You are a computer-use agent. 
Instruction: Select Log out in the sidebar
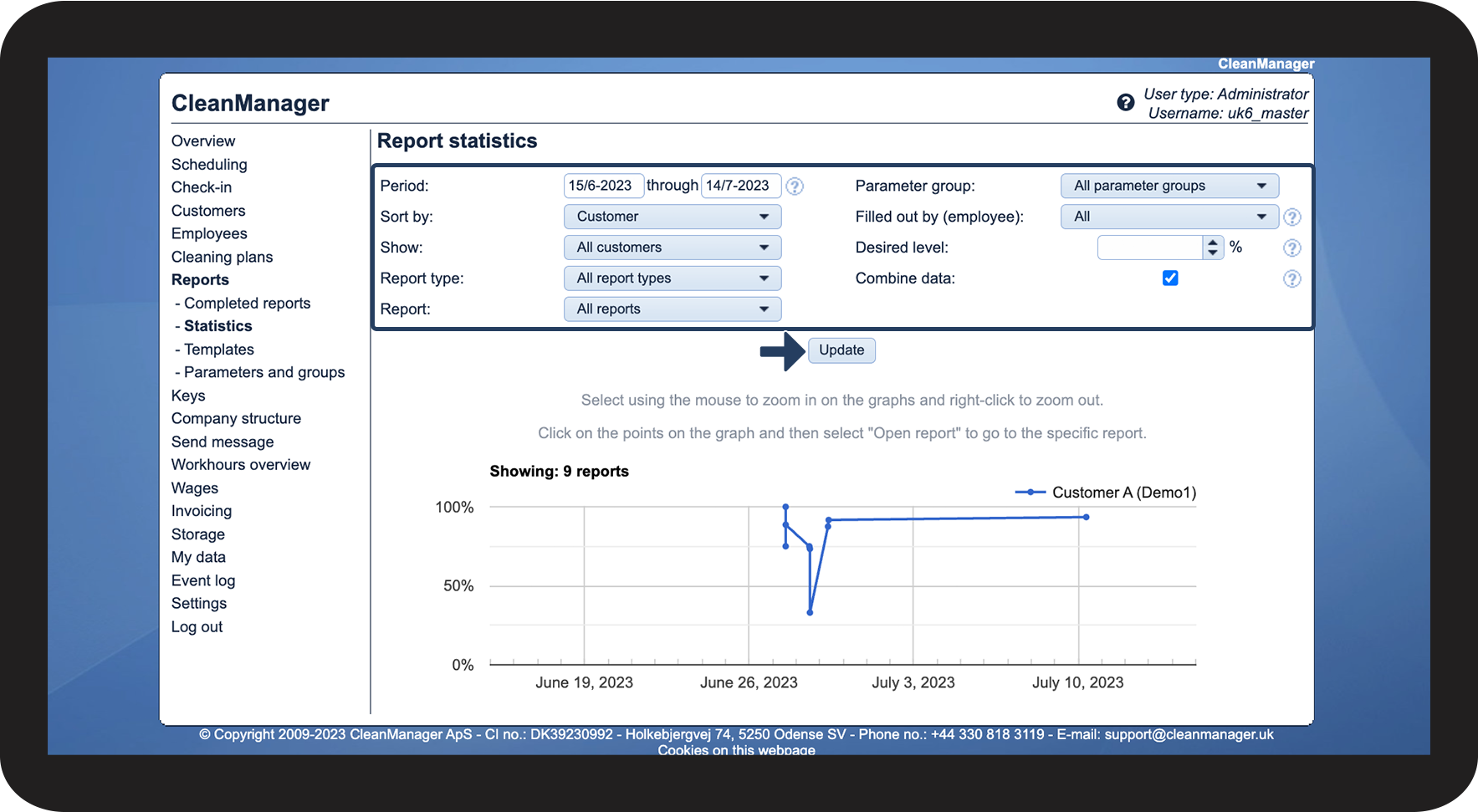click(197, 627)
